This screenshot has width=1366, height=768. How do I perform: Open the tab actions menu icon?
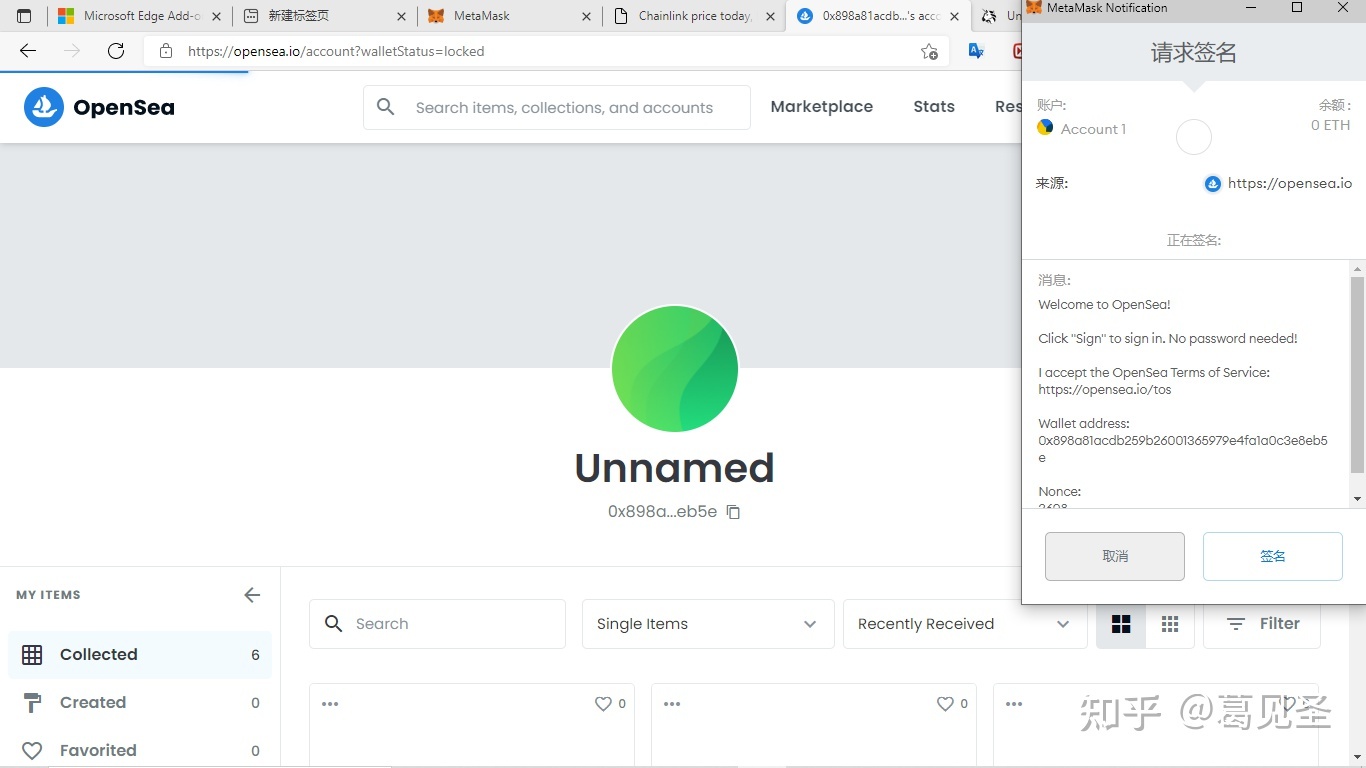click(x=24, y=16)
